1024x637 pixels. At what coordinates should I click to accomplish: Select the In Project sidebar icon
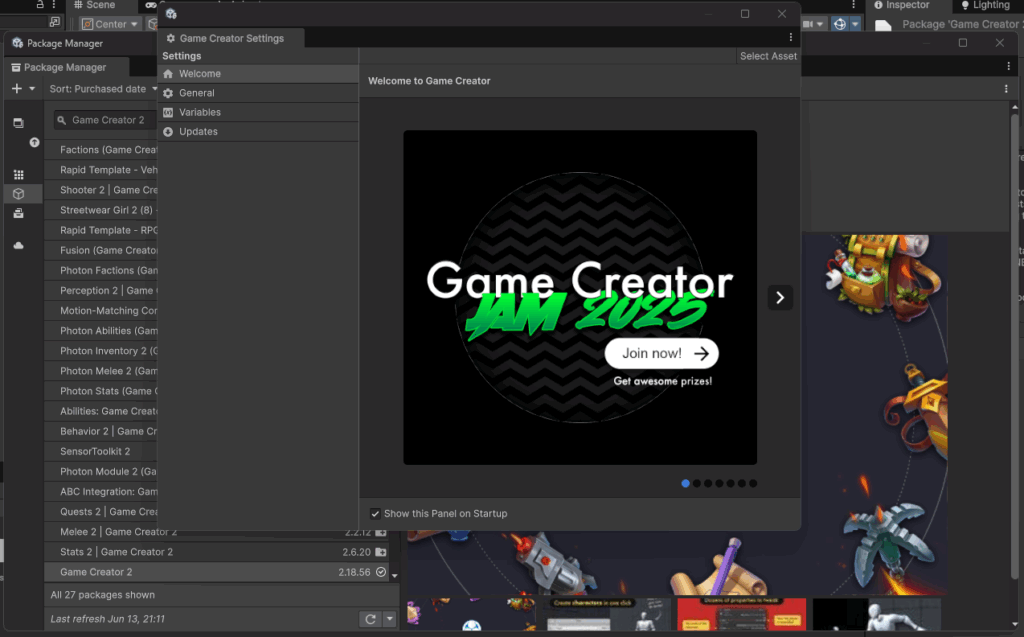click(x=18, y=123)
